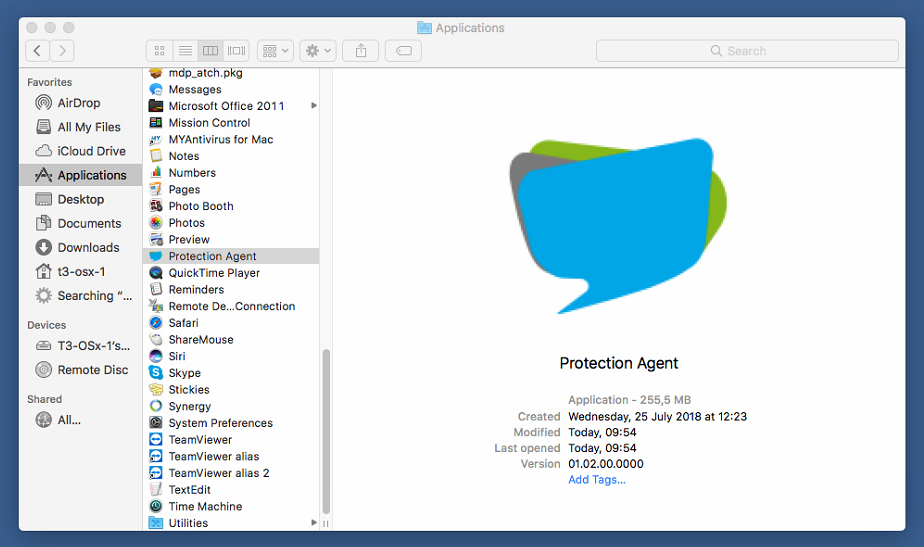Select MYAntivirus for Mac
Screen dimensions: 924x547
[x=231, y=140]
